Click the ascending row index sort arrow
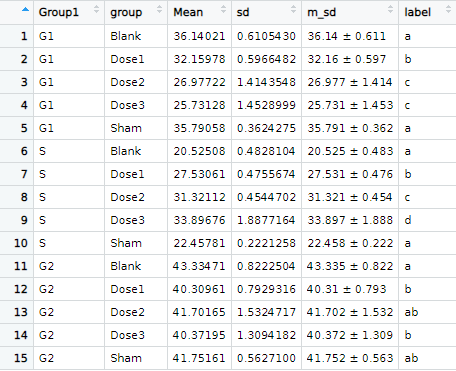 click(x=25, y=10)
